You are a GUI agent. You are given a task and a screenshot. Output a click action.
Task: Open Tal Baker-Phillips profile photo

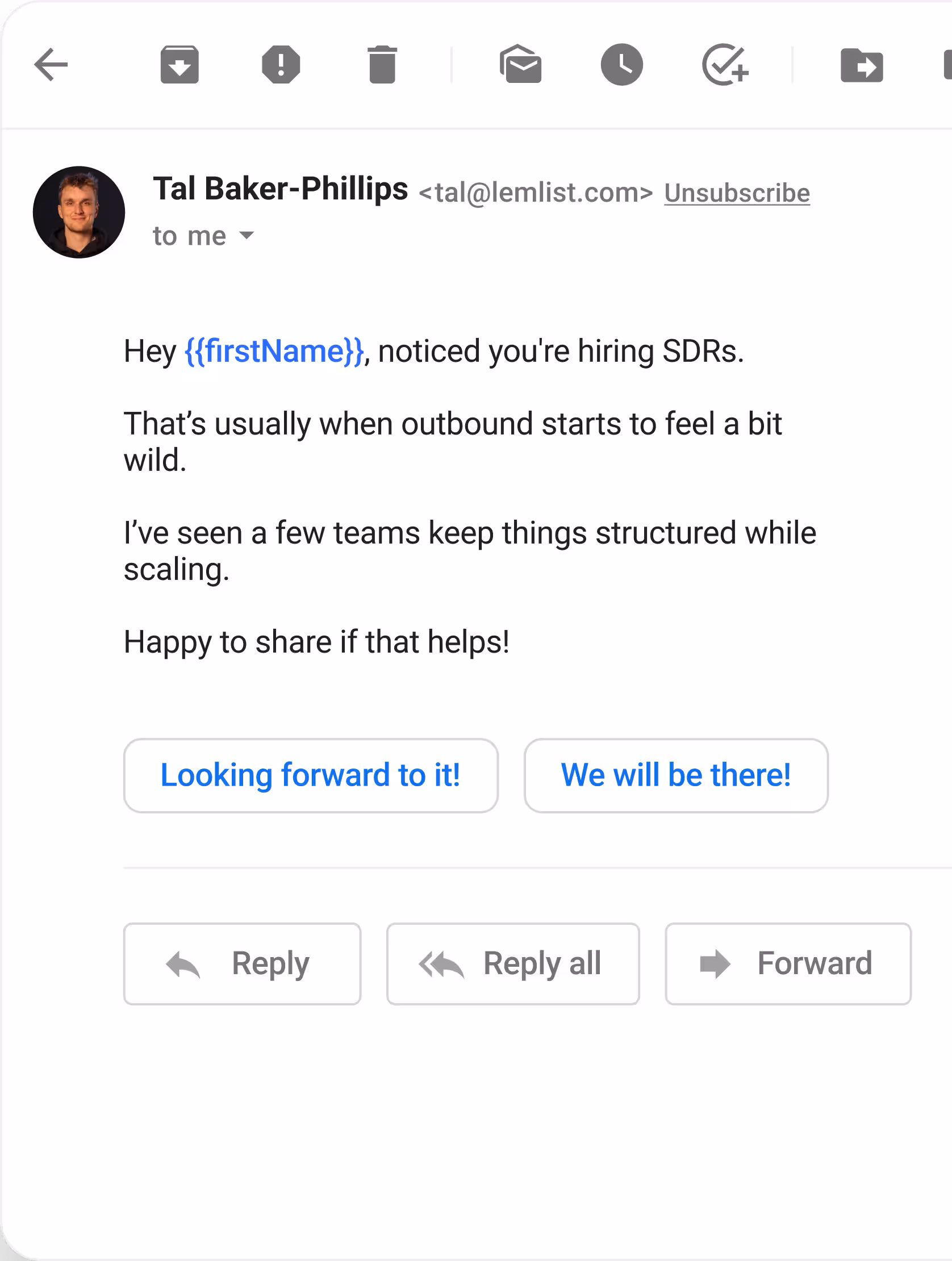(78, 212)
